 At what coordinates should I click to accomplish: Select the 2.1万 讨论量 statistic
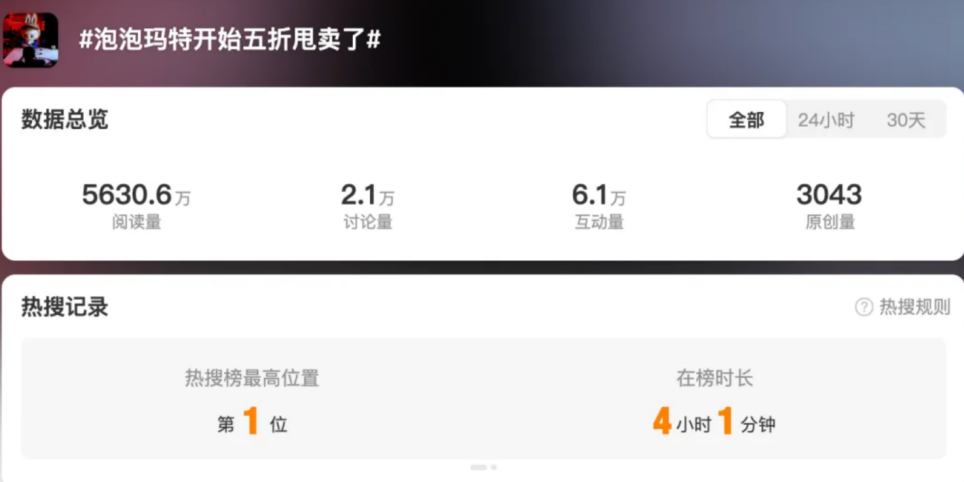[x=368, y=206]
